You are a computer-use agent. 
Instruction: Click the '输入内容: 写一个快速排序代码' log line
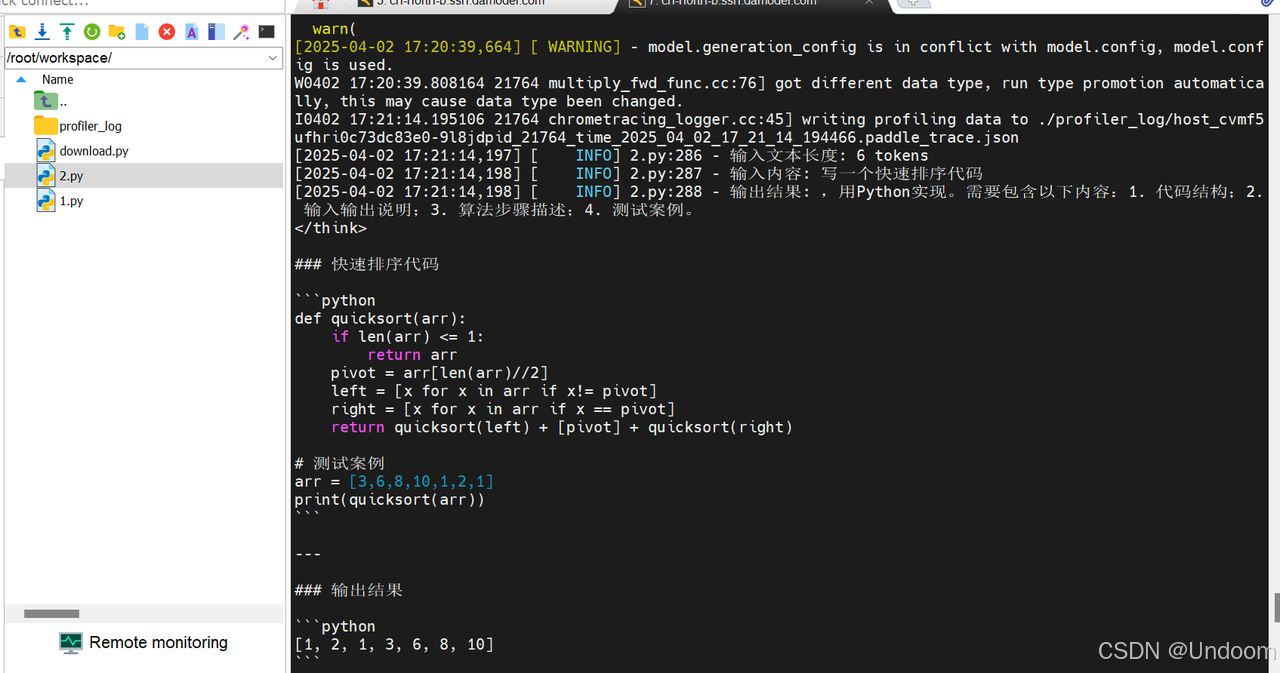click(x=638, y=173)
